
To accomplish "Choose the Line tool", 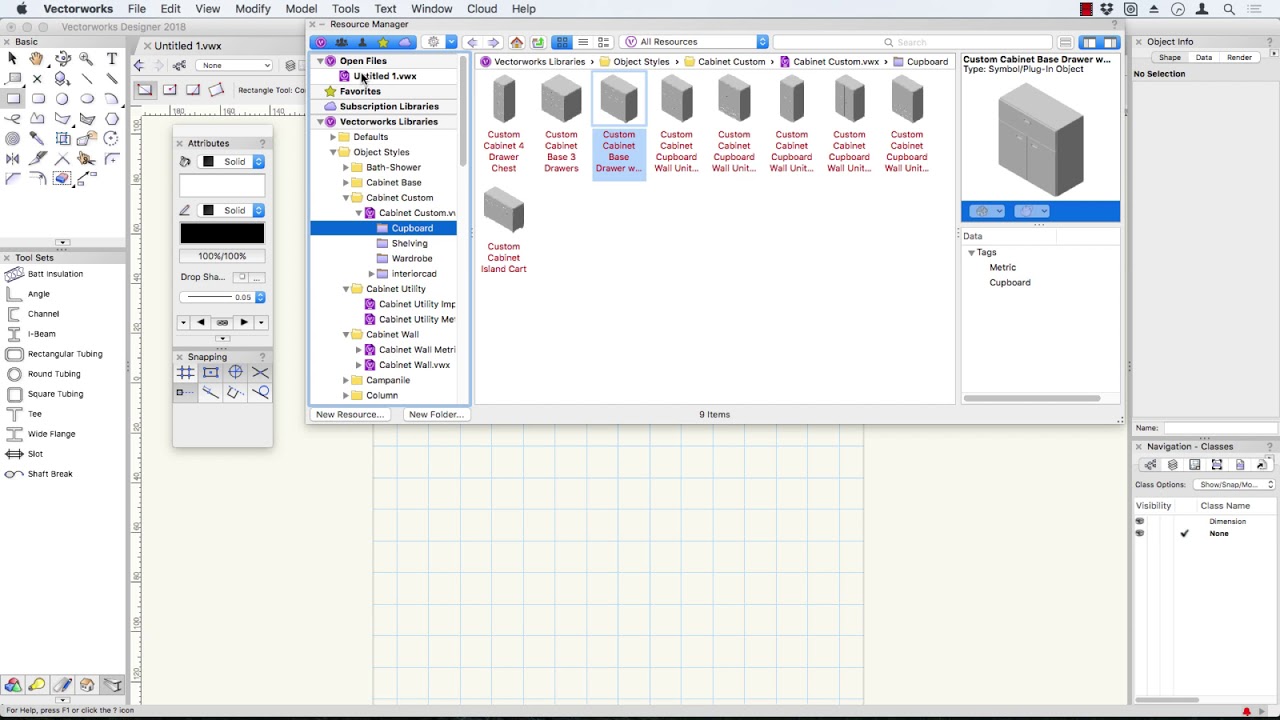I will click(x=86, y=79).
